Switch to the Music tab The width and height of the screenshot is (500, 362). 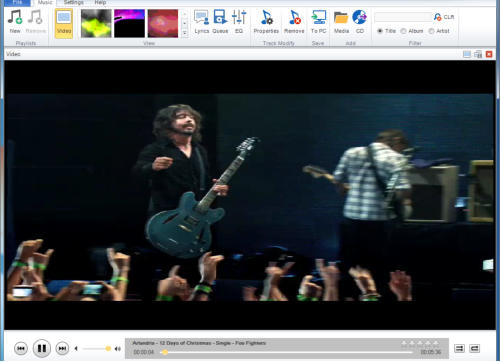point(45,3)
